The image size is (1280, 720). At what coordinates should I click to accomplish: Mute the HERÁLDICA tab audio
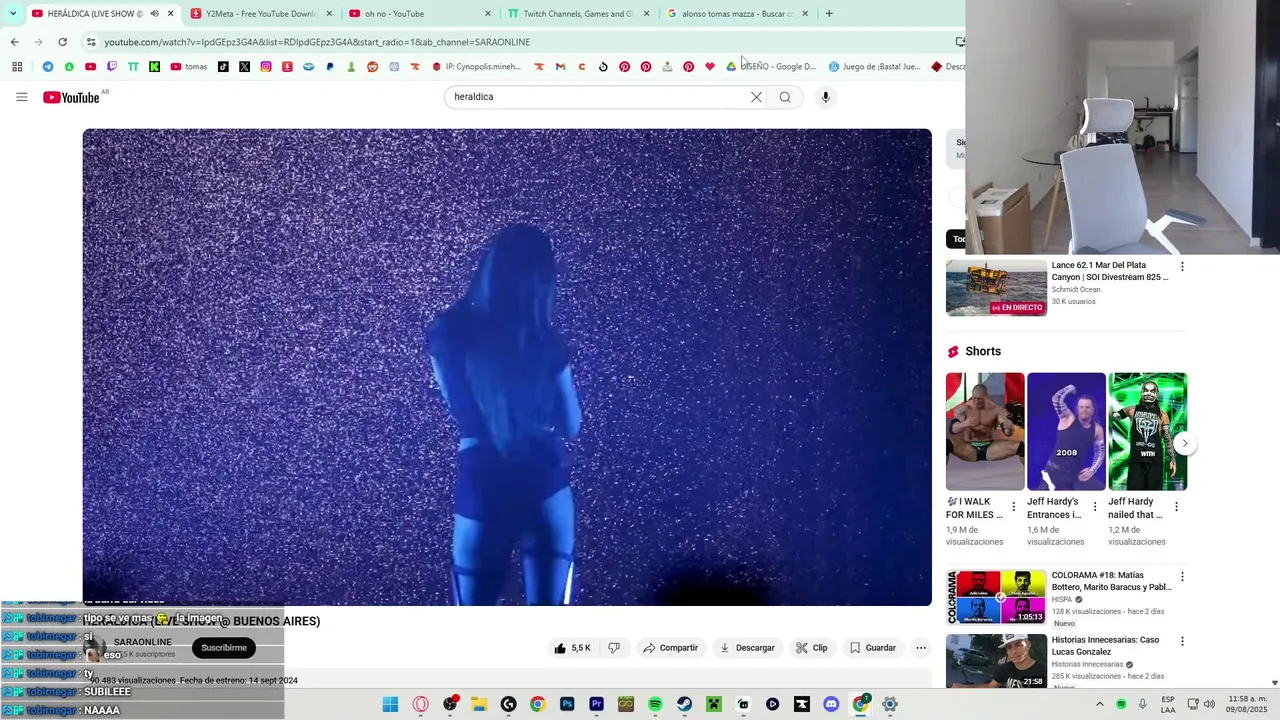tap(154, 14)
